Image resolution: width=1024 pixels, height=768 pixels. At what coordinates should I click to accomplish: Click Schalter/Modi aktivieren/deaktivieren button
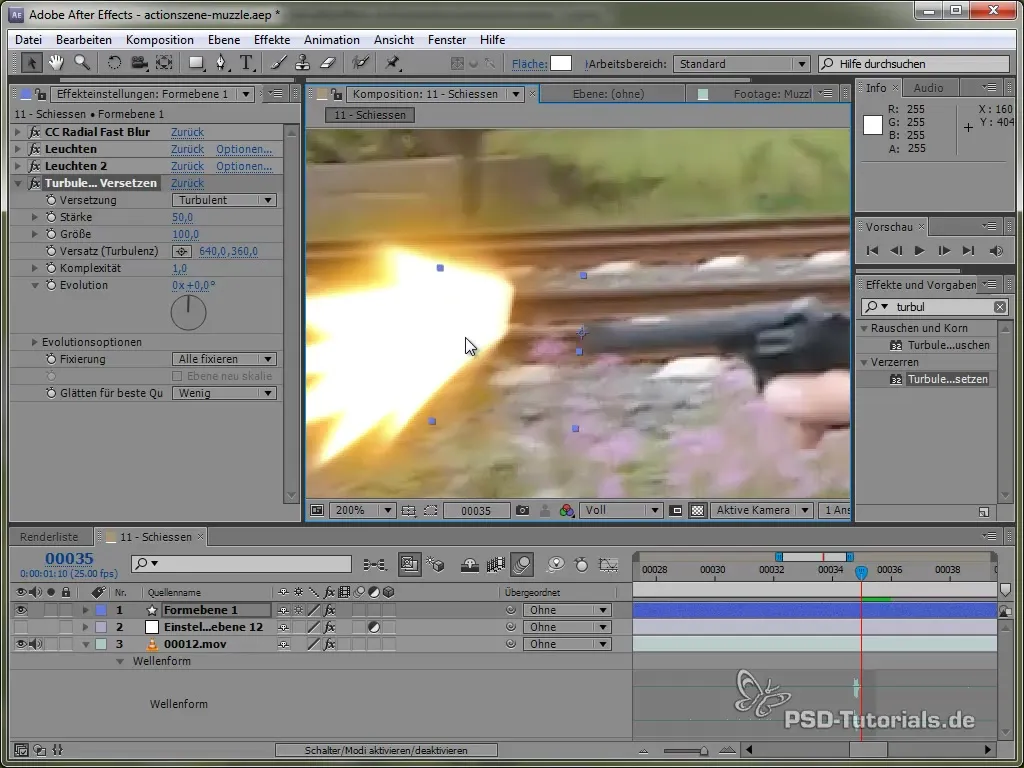point(386,750)
